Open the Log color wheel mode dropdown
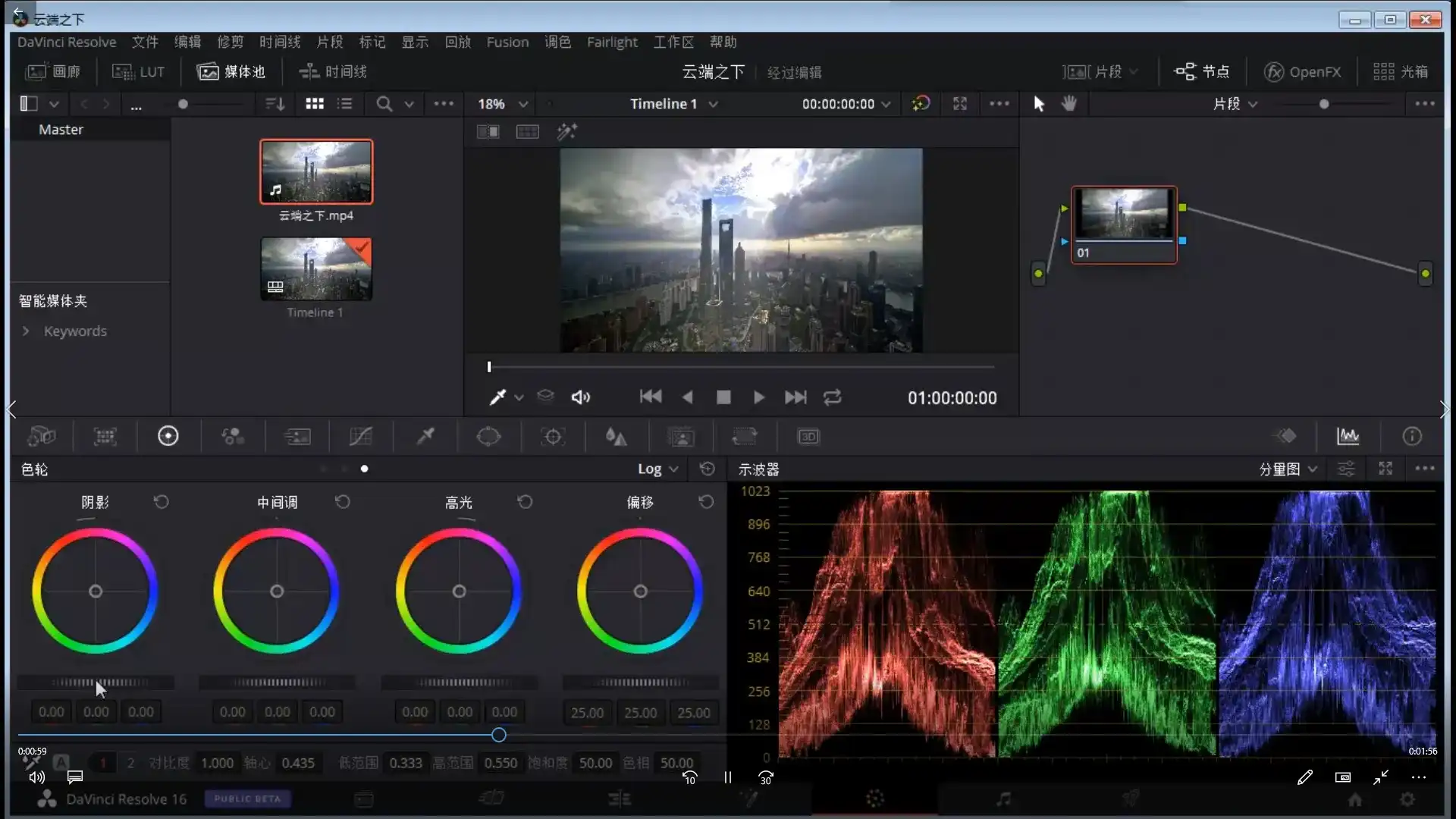 (657, 469)
